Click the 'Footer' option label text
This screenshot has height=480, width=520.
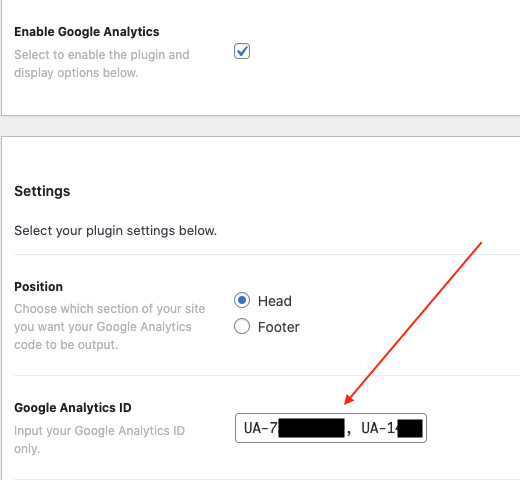click(279, 327)
